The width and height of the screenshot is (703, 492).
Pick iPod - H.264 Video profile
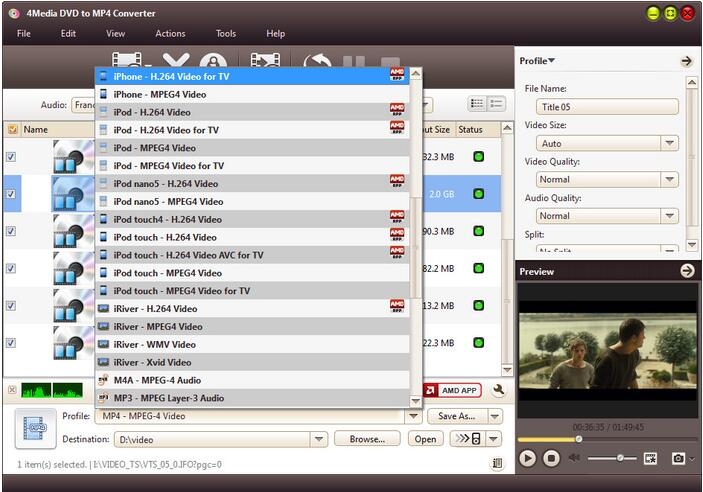(x=252, y=112)
